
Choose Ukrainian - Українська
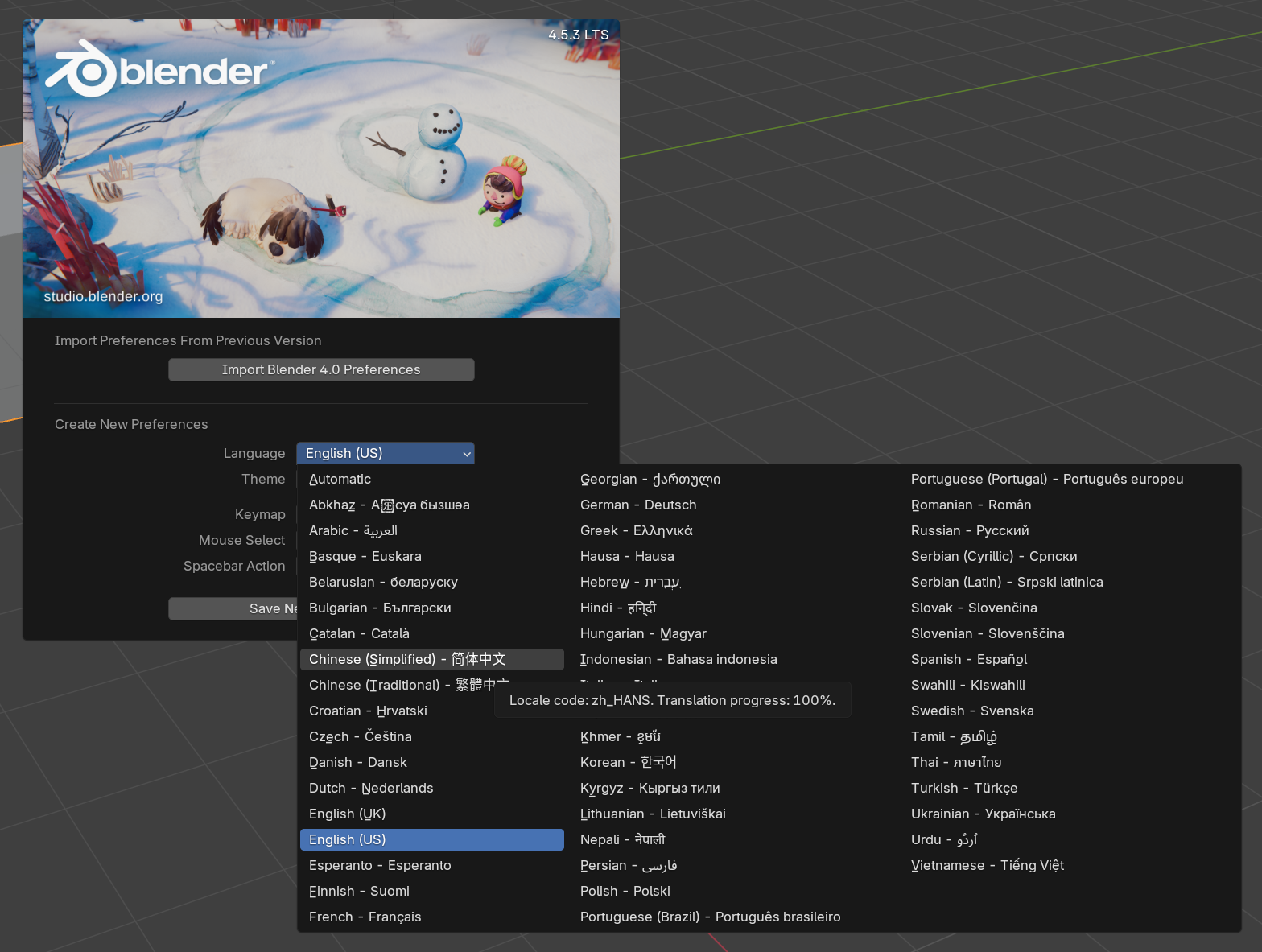pos(1070,814)
